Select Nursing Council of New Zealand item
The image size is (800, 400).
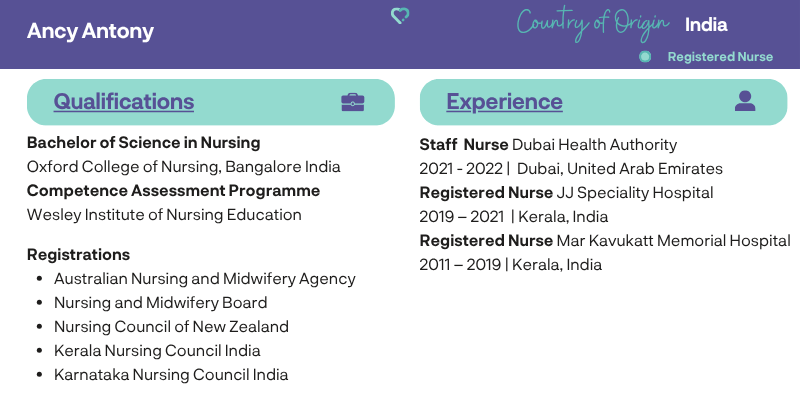[x=171, y=326]
